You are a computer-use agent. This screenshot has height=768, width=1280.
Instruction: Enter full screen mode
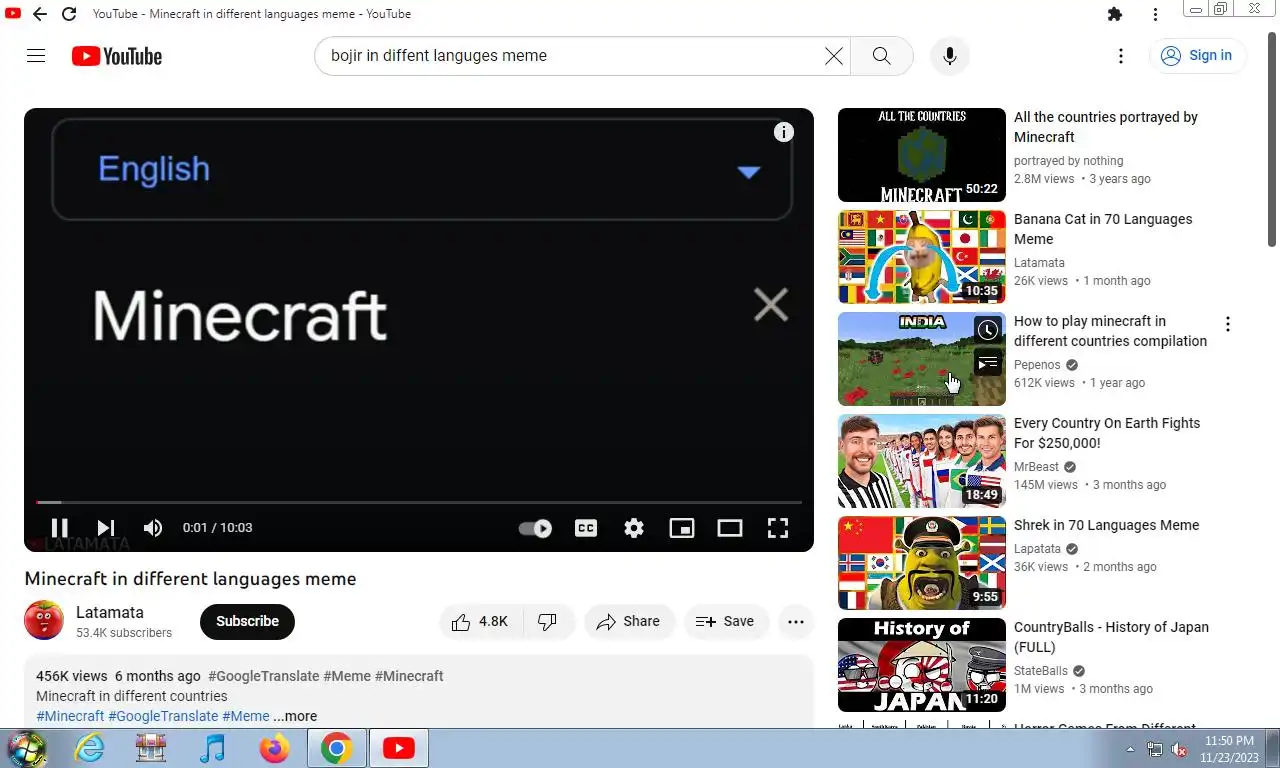coord(778,528)
